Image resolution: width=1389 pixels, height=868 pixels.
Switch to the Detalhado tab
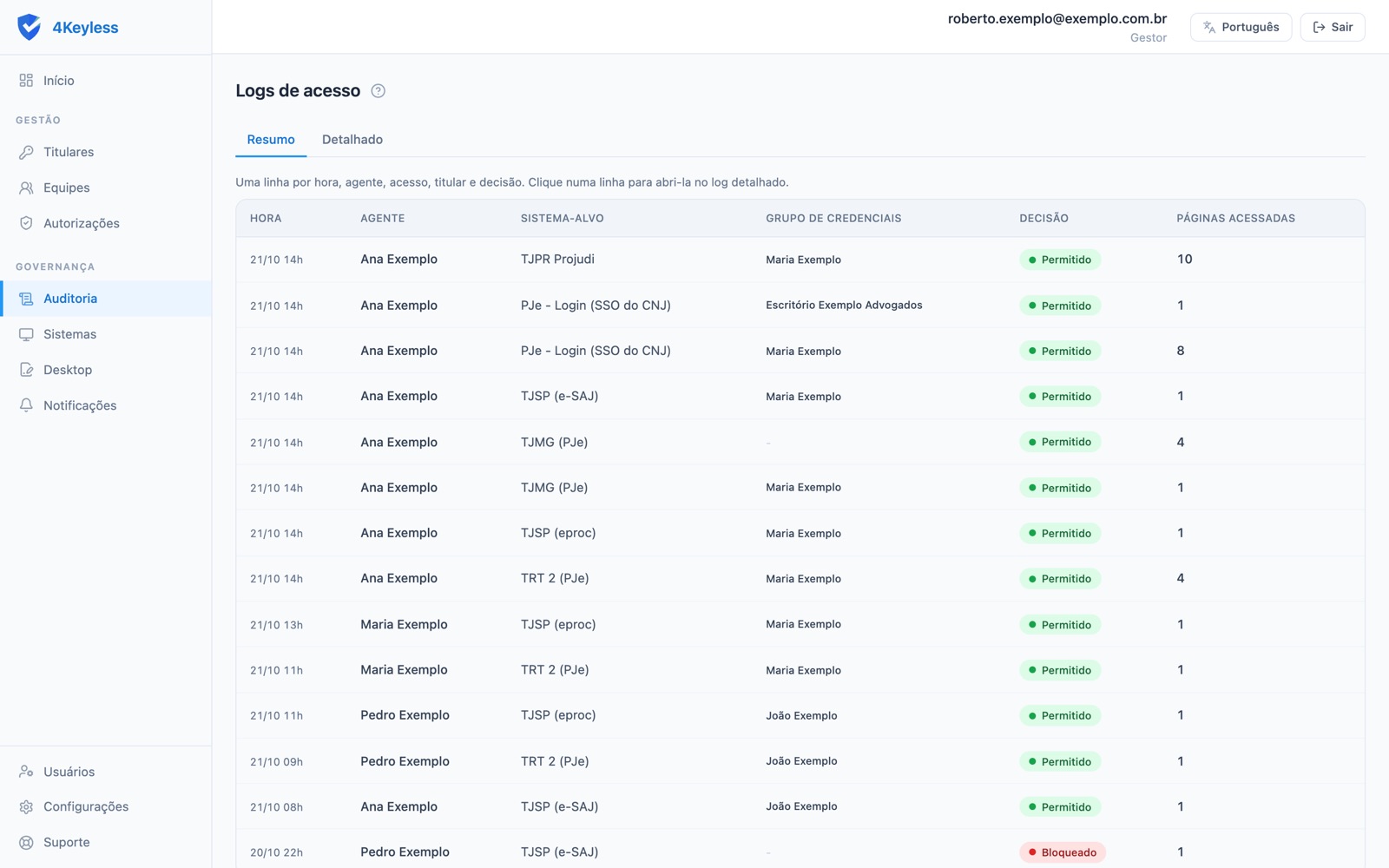(352, 140)
